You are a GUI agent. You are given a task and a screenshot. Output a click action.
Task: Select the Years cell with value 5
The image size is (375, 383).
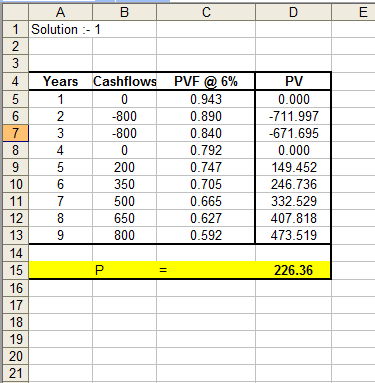coord(60,167)
